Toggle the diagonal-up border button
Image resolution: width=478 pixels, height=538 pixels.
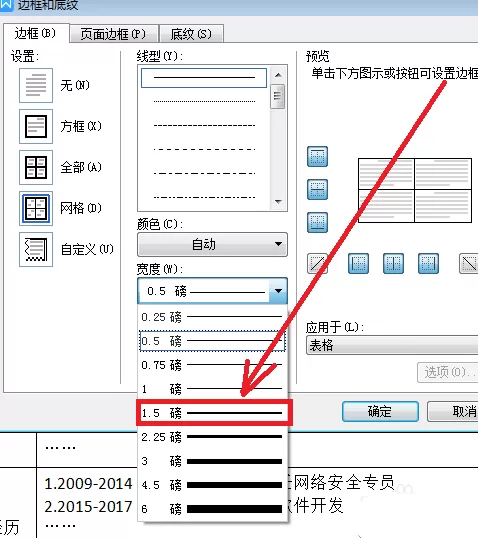tap(317, 264)
